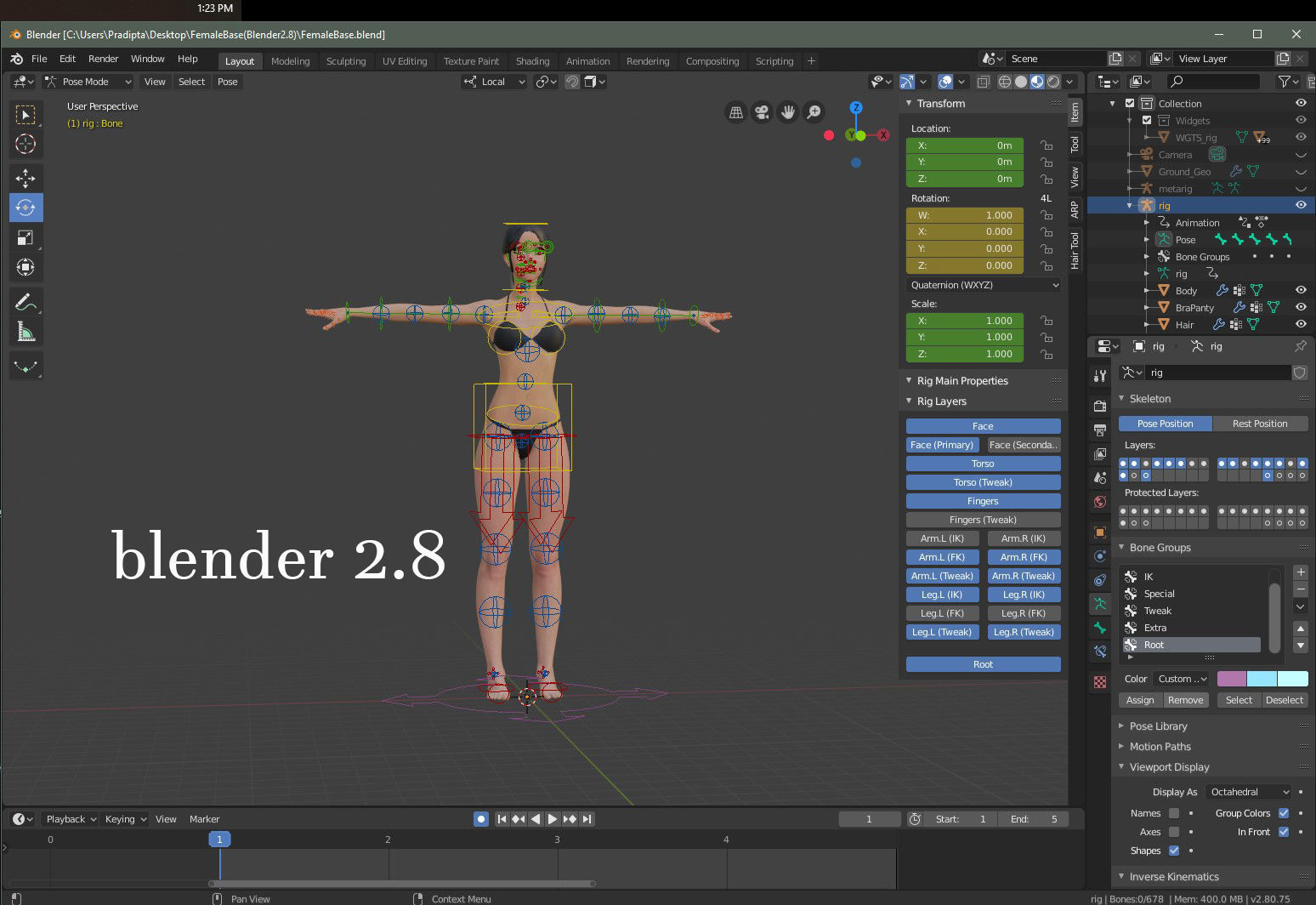Open the Render properties tab
The width and height of the screenshot is (1316, 905).
coord(1100,407)
